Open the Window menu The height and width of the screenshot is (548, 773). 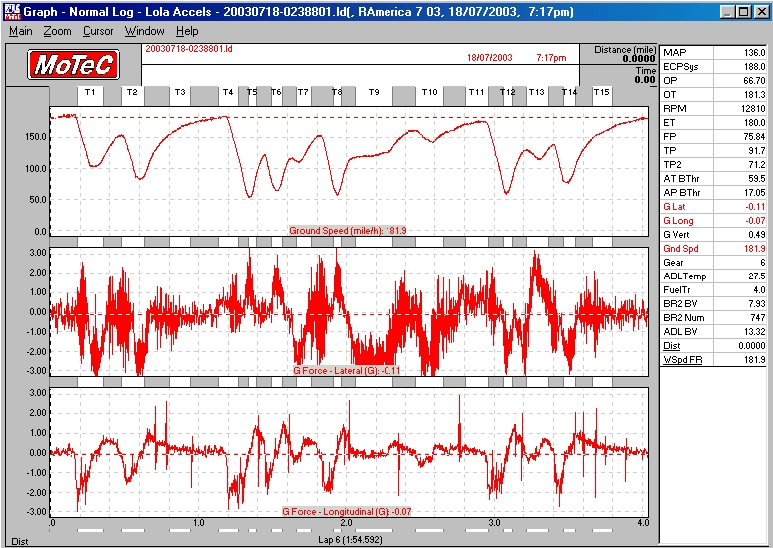point(145,31)
